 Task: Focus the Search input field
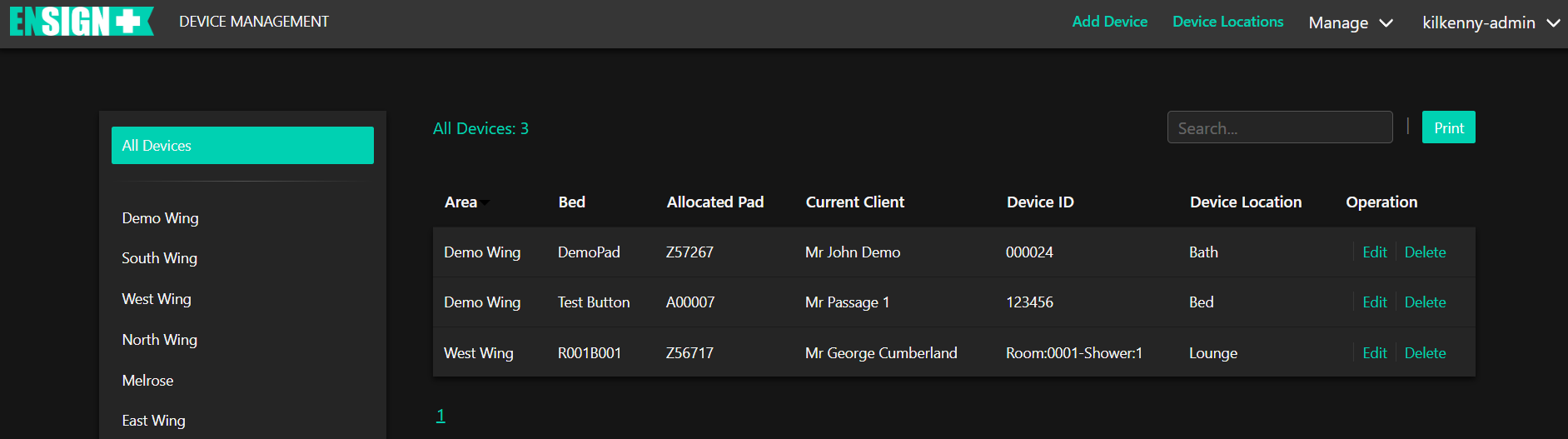(1279, 128)
